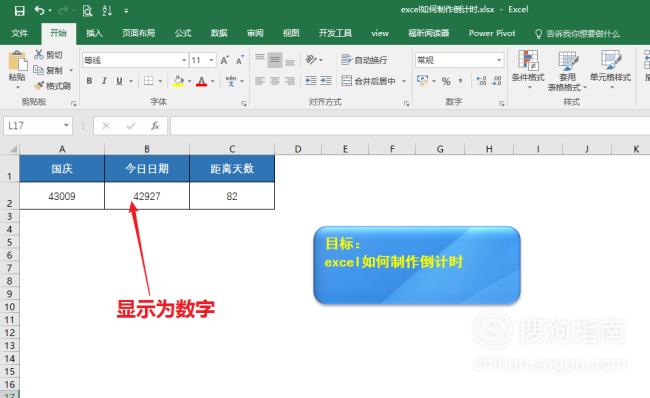Screen dimensions: 650x398
Task: Click the Name Box showing L17
Action: 38,126
